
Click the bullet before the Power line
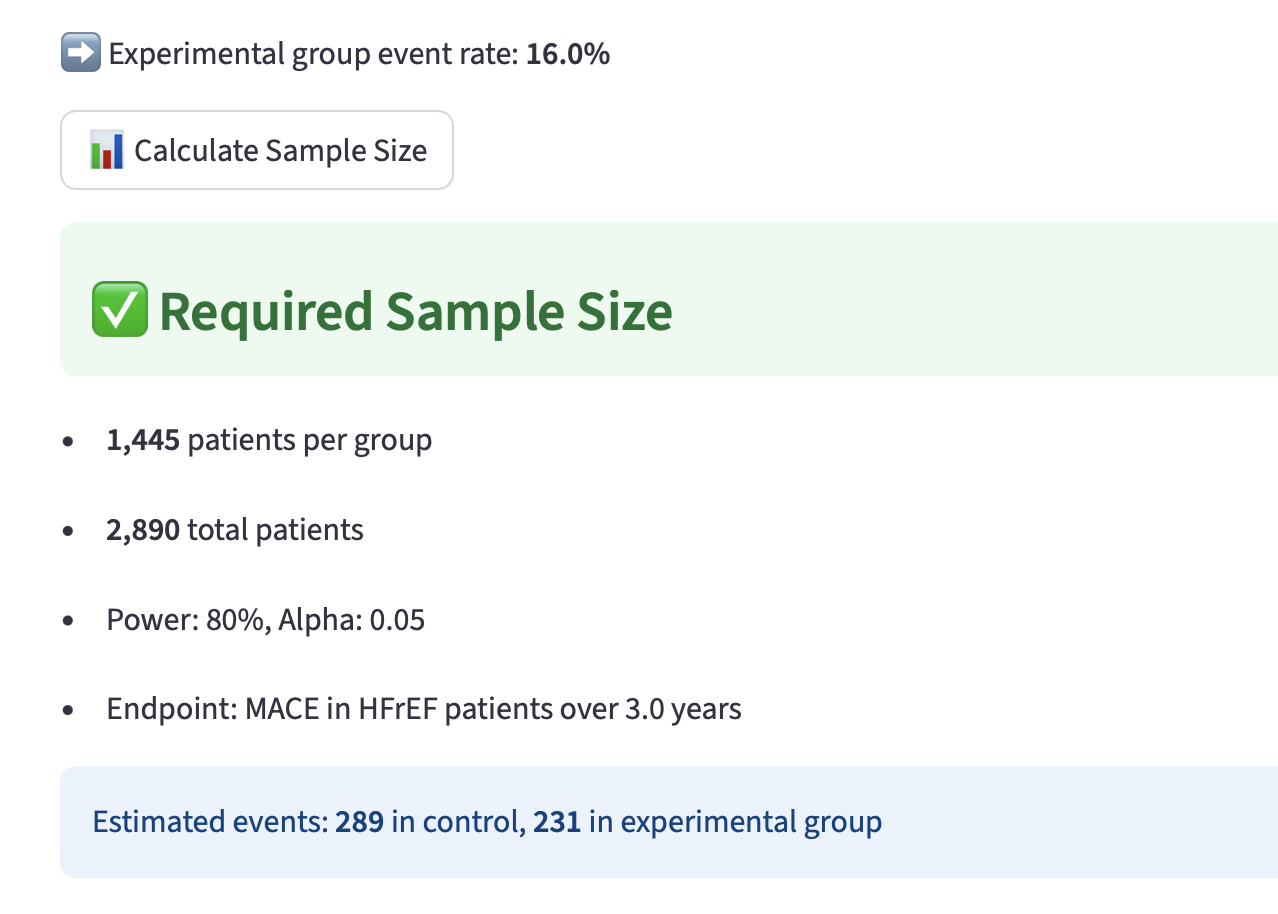coord(68,621)
